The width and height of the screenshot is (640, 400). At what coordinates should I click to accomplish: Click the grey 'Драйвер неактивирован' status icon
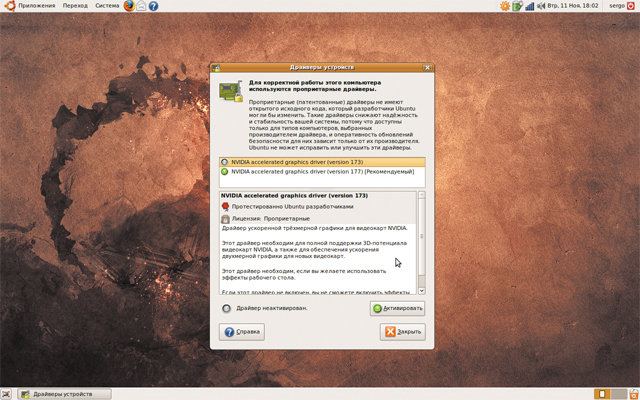coord(227,309)
